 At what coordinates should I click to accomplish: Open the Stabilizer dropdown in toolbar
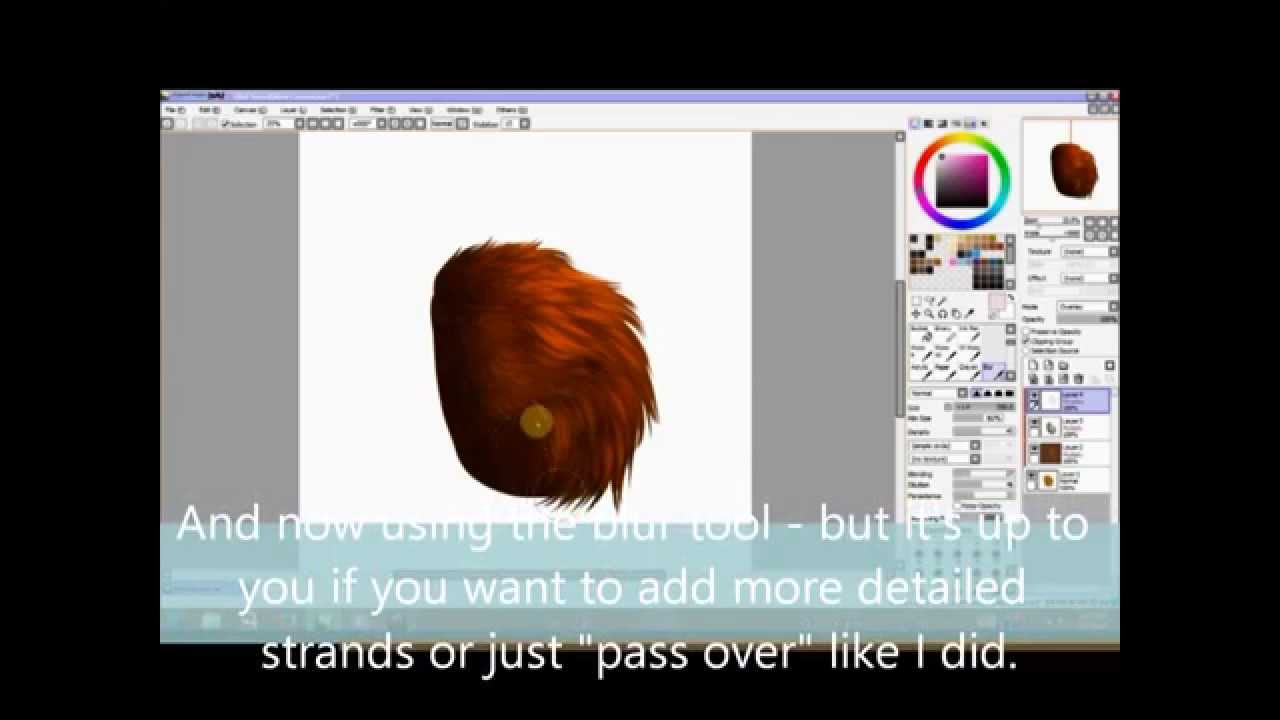[x=515, y=123]
